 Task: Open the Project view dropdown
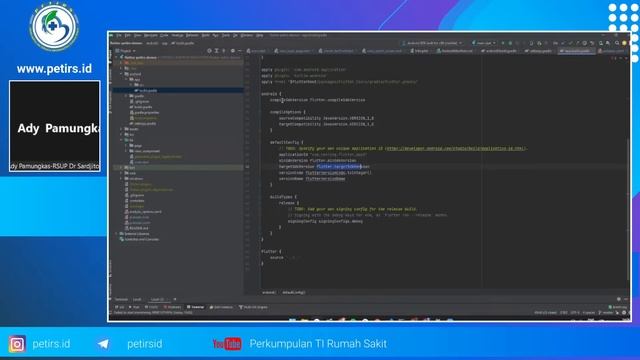coord(125,51)
